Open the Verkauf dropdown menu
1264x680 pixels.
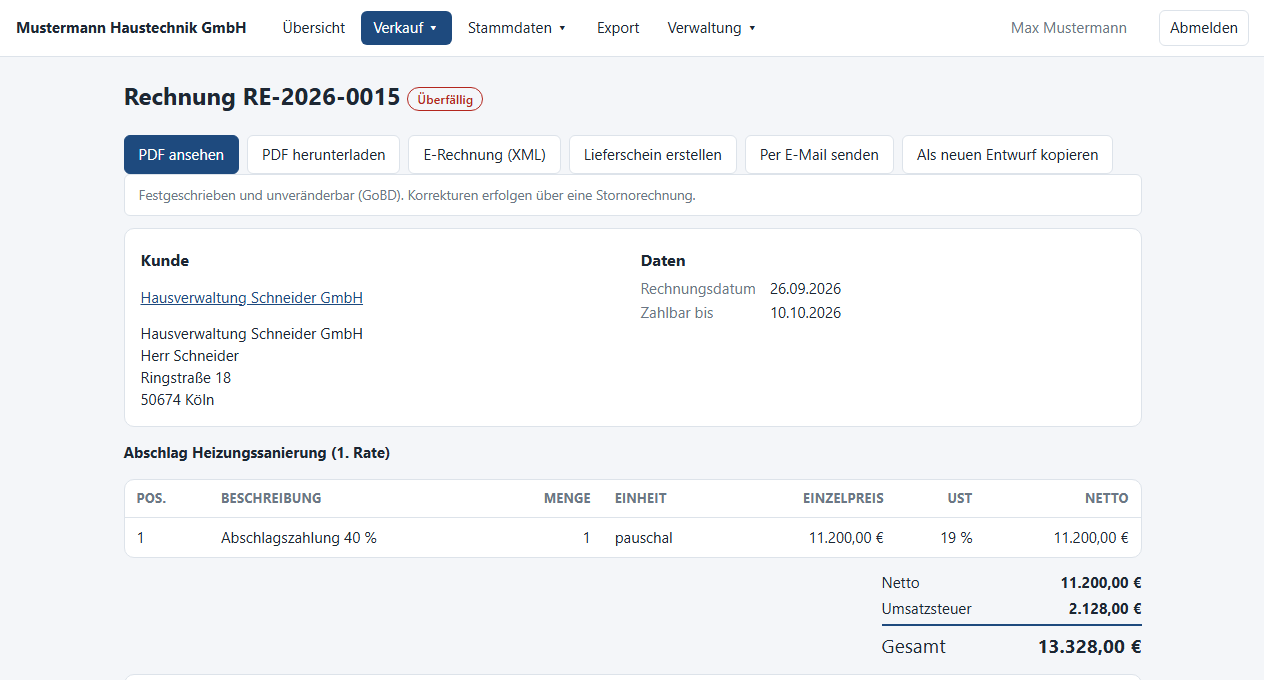(406, 28)
